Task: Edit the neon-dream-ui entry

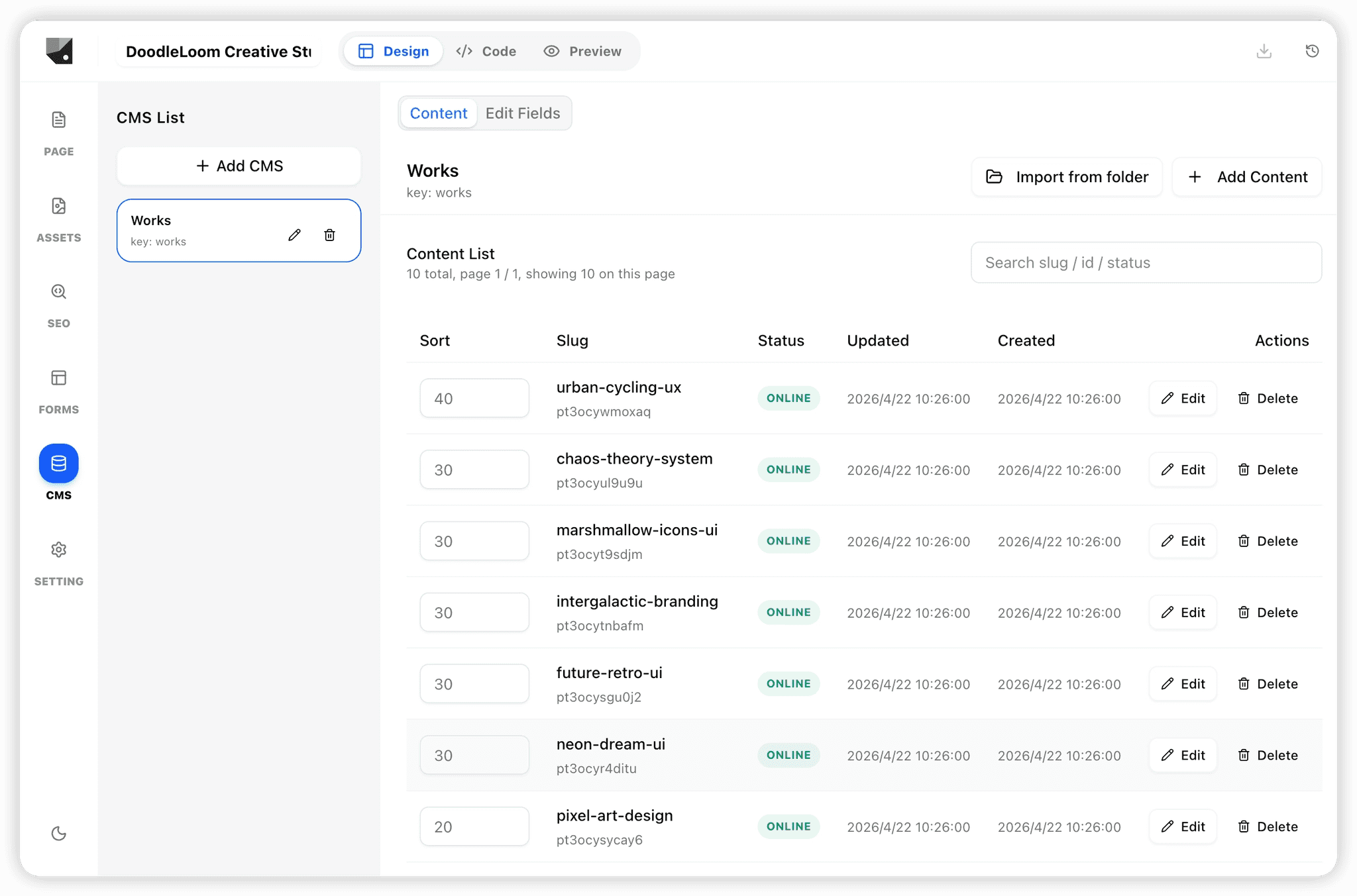Action: (1182, 755)
